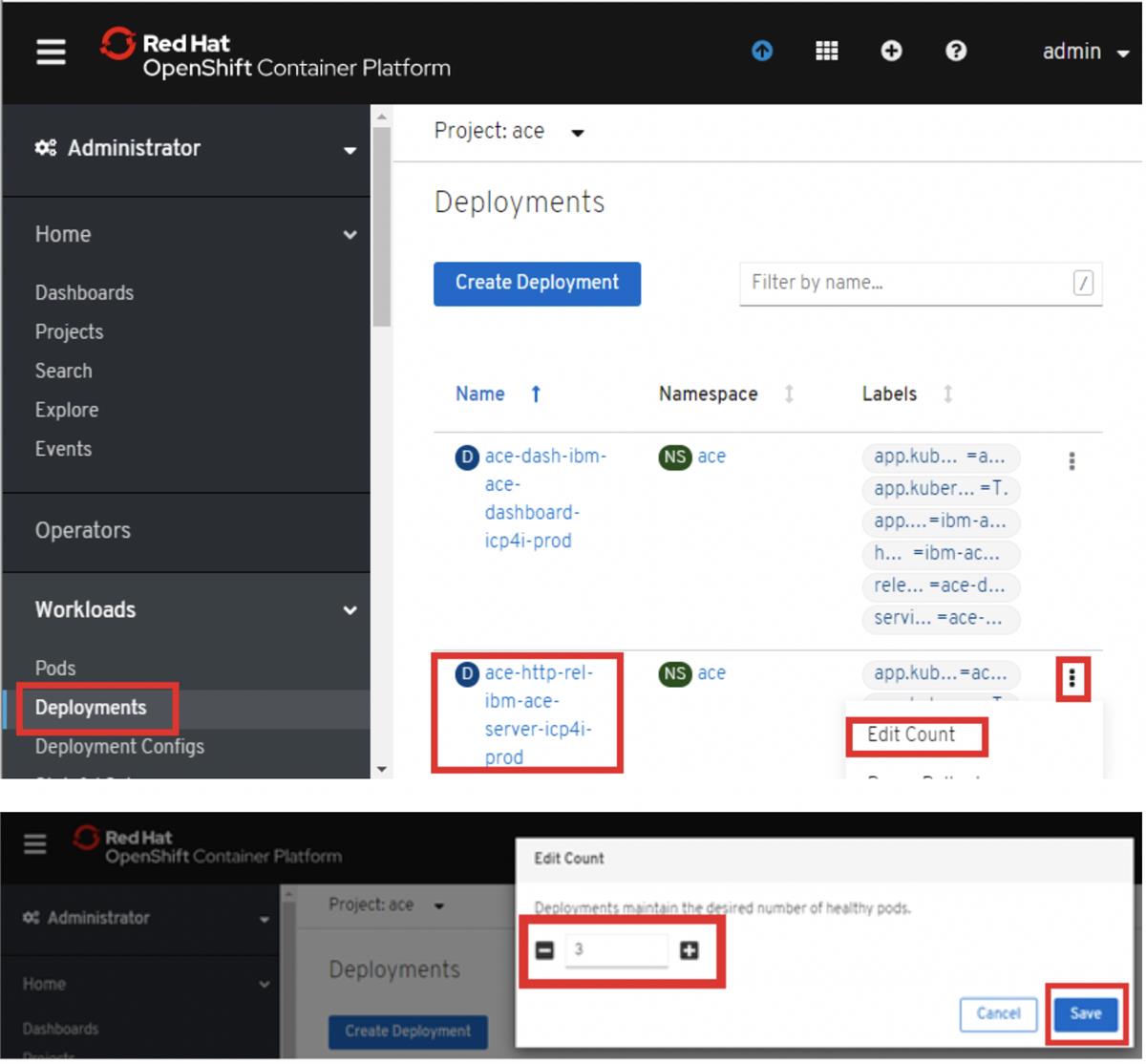
Task: Open the help question mark menu
Action: tap(955, 52)
